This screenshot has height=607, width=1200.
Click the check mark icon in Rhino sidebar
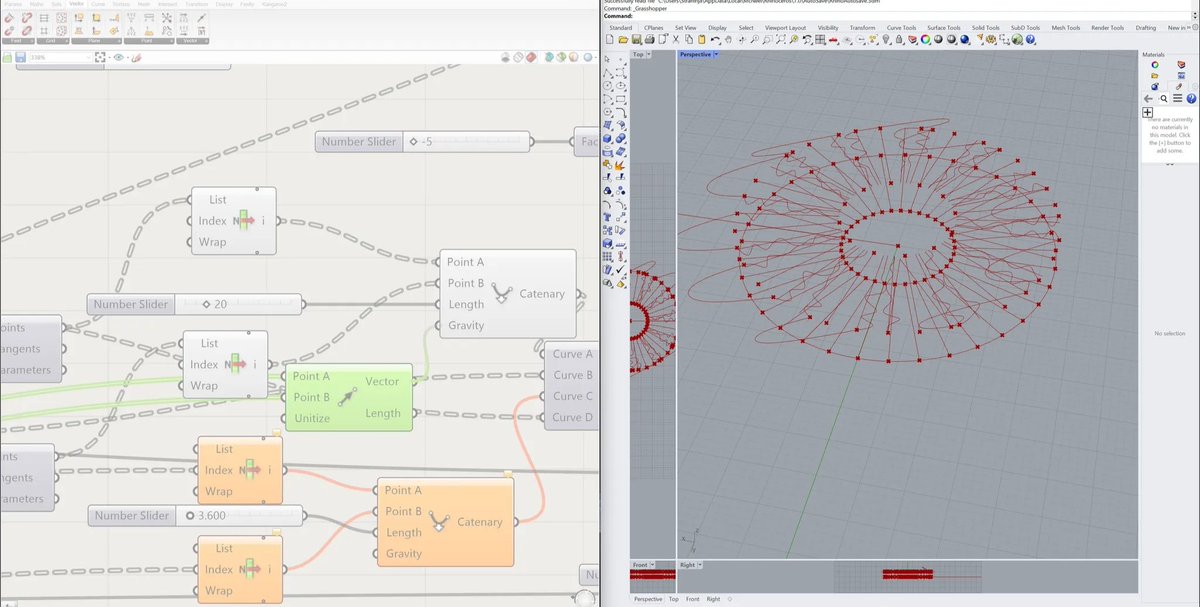pyautogui.click(x=620, y=267)
